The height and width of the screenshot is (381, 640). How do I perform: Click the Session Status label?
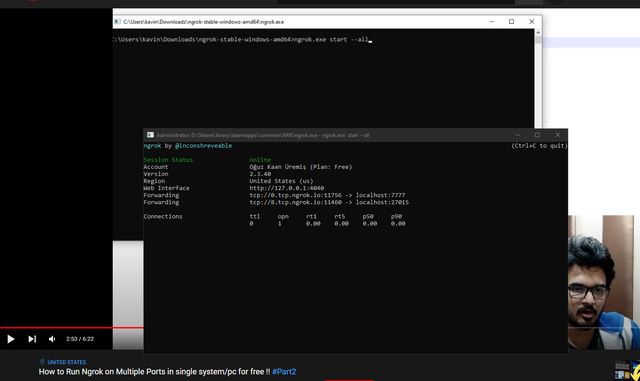point(168,160)
